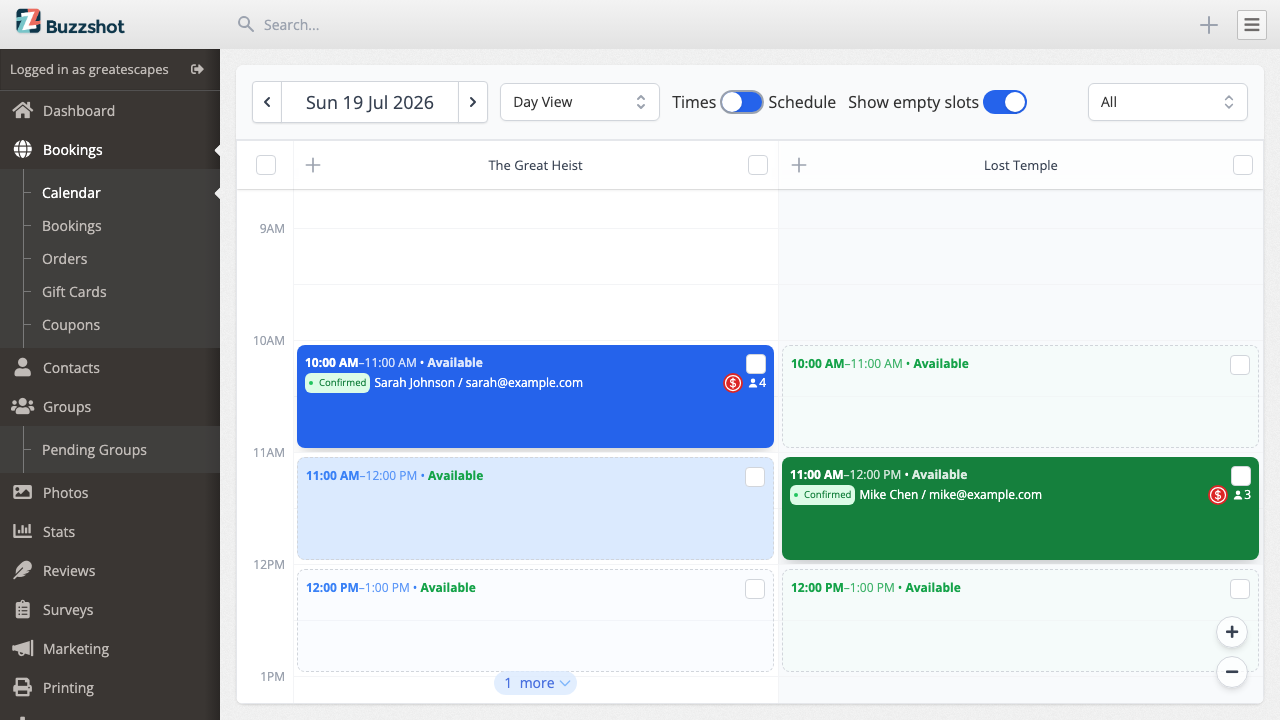Select empty Lost Temple 12:00 PM slot
This screenshot has height=720, width=1280.
click(x=1020, y=620)
